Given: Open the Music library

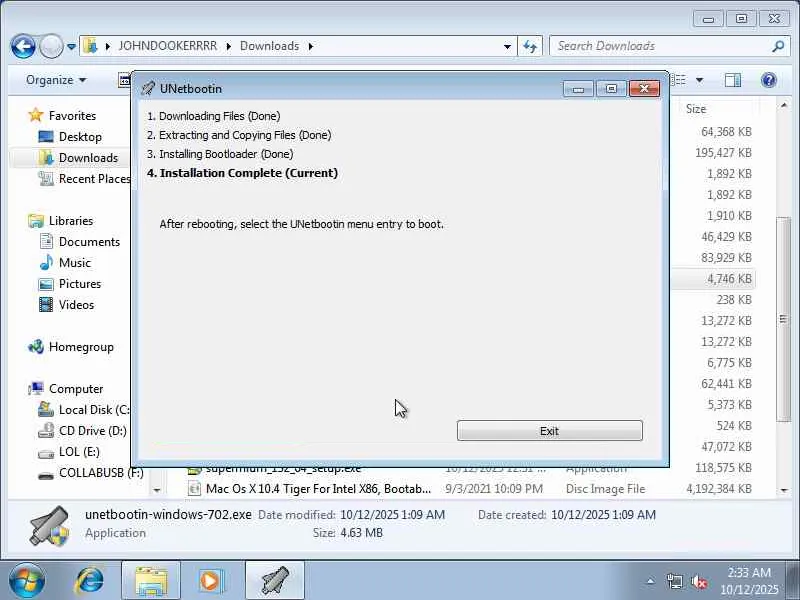Looking at the screenshot, I should 75,263.
